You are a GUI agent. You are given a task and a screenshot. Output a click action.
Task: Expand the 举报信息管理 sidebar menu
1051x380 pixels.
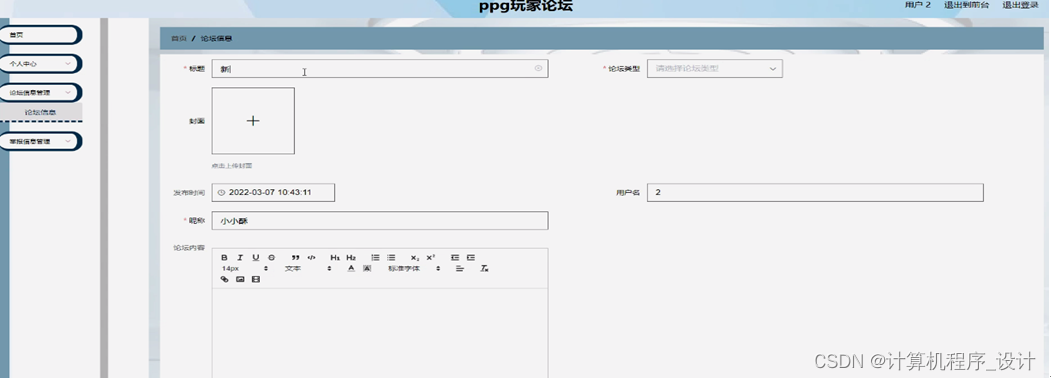40,141
